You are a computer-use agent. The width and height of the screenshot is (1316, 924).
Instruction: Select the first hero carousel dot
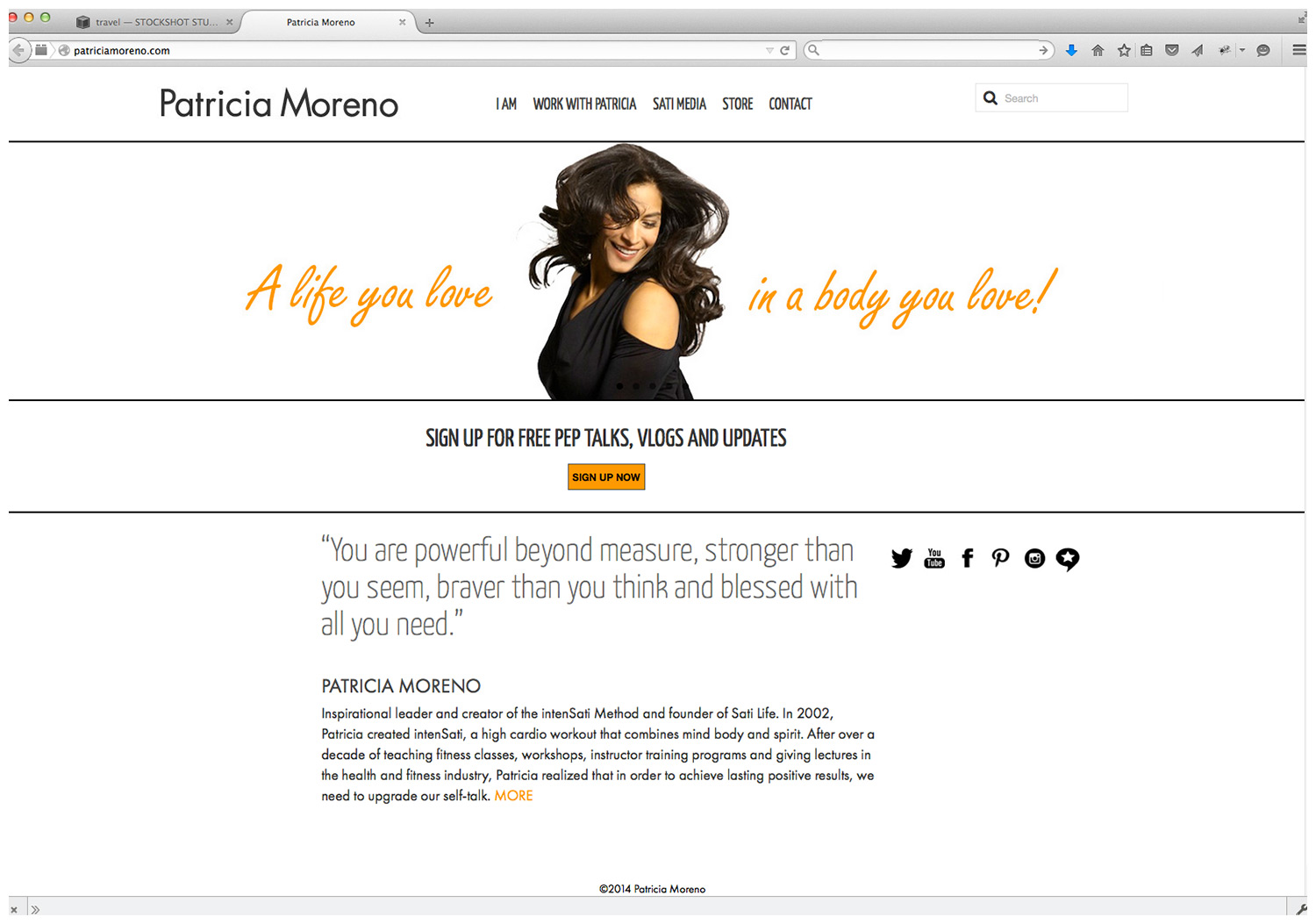tap(619, 386)
